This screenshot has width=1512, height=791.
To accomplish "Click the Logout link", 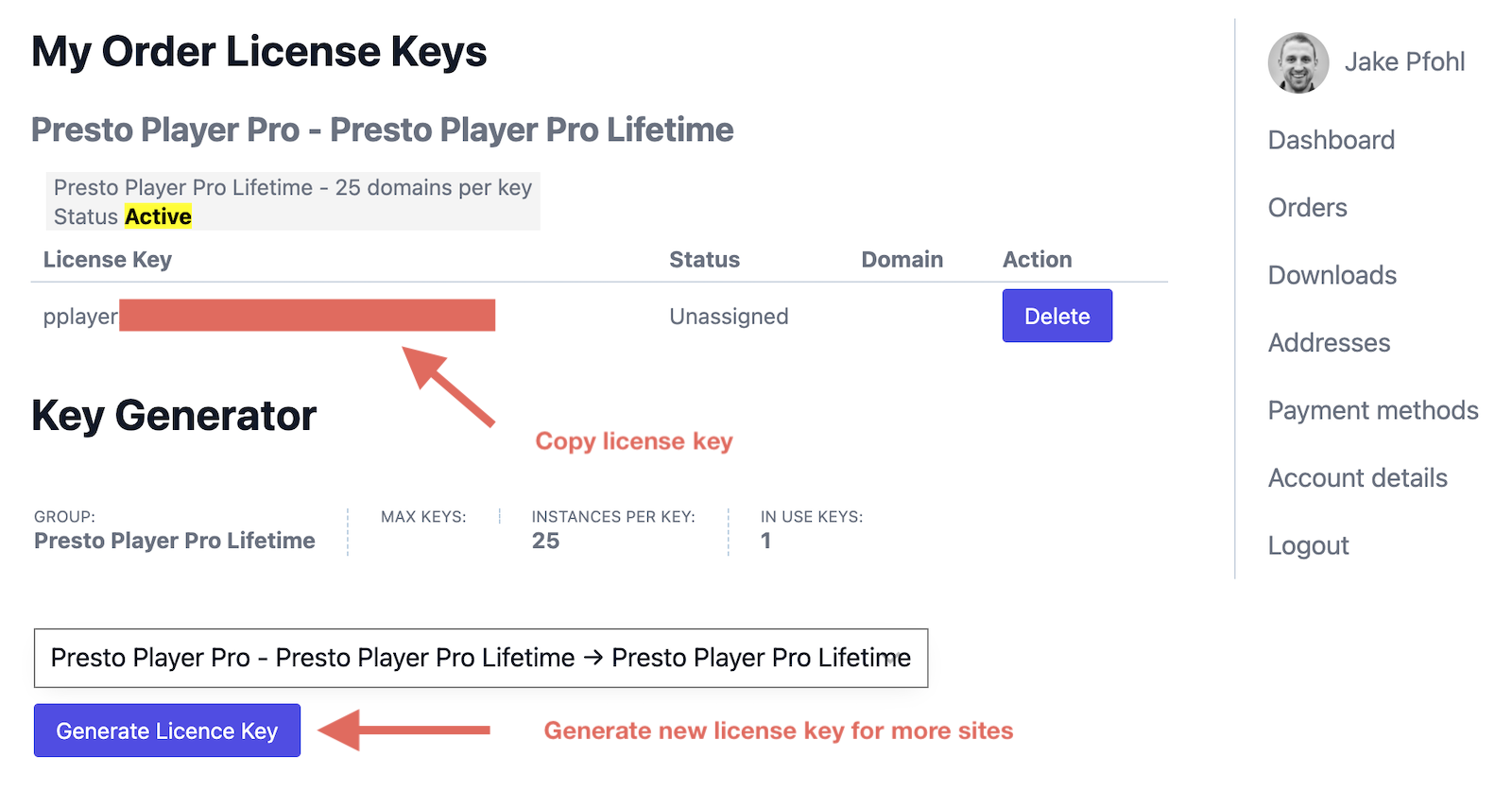I will [1308, 546].
